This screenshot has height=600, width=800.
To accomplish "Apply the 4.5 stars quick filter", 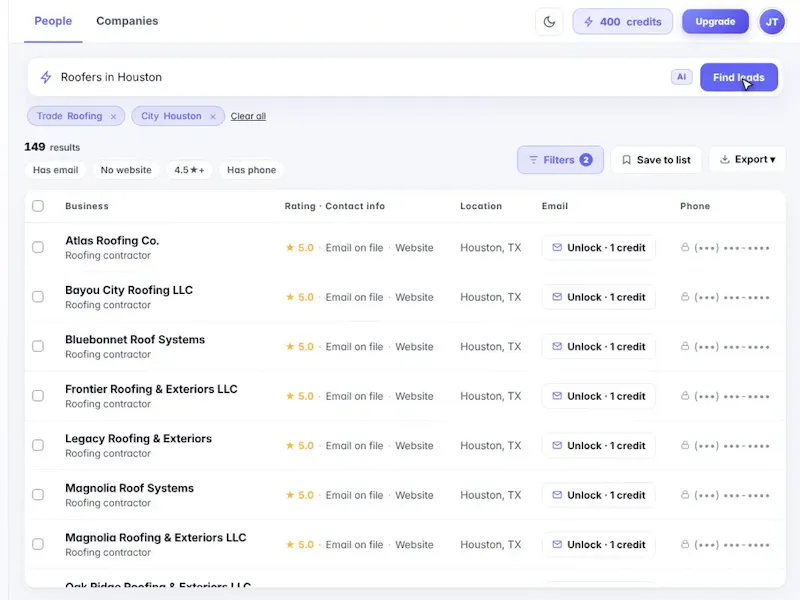I will [189, 170].
